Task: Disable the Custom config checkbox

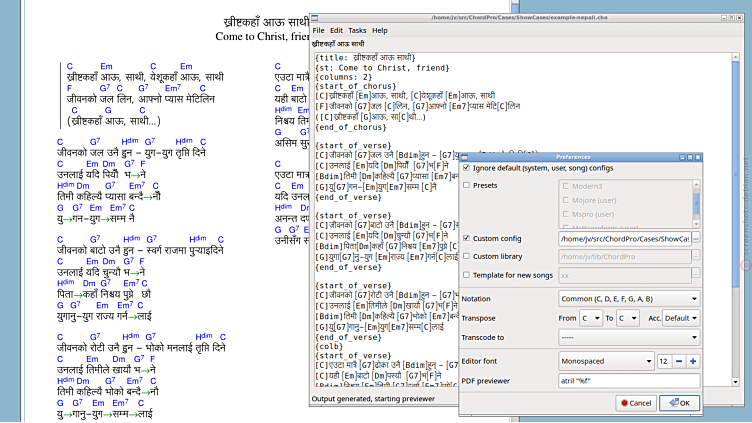Action: pos(466,239)
